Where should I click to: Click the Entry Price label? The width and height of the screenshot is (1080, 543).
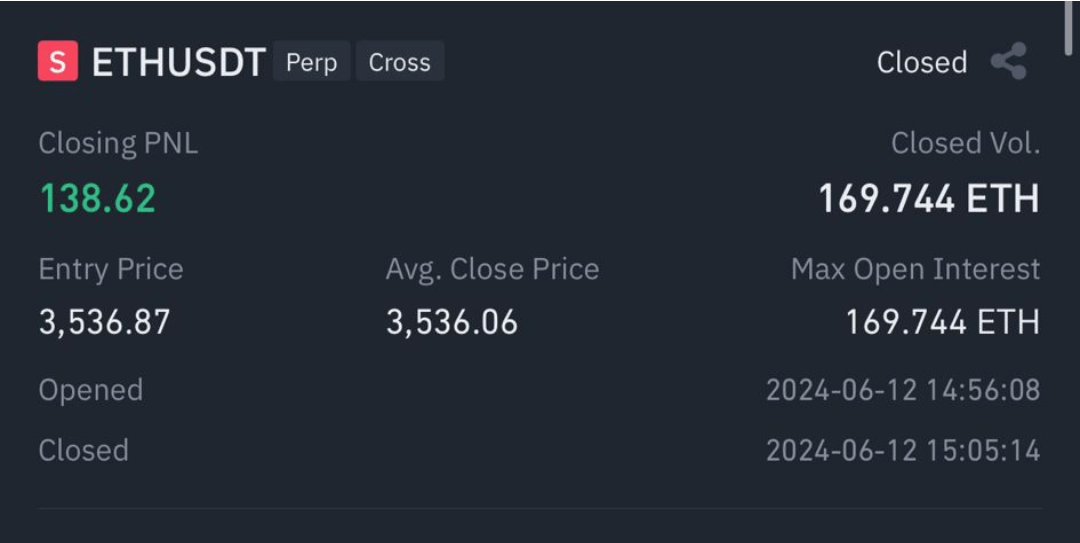pyautogui.click(x=111, y=269)
